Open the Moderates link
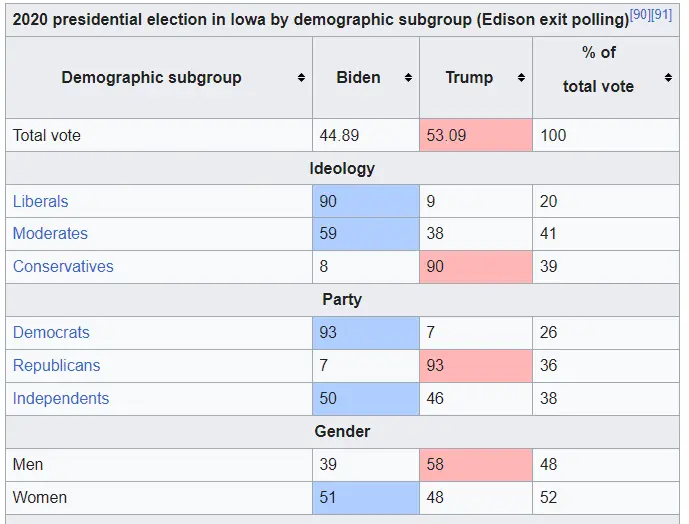689x524 pixels. pos(50,234)
